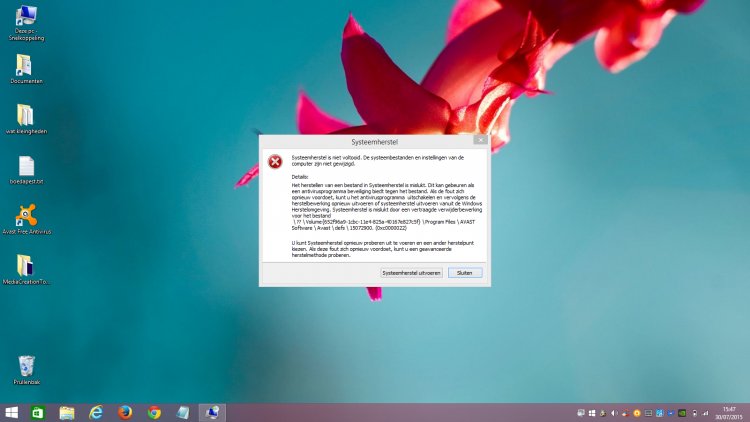The image size is (750, 422).
Task: Launch Google Chrome from taskbar
Action: click(154, 412)
